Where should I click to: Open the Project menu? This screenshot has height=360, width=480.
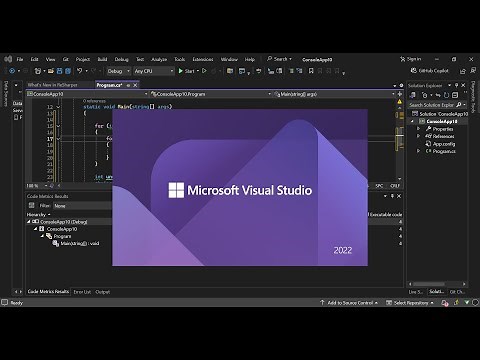click(83, 59)
